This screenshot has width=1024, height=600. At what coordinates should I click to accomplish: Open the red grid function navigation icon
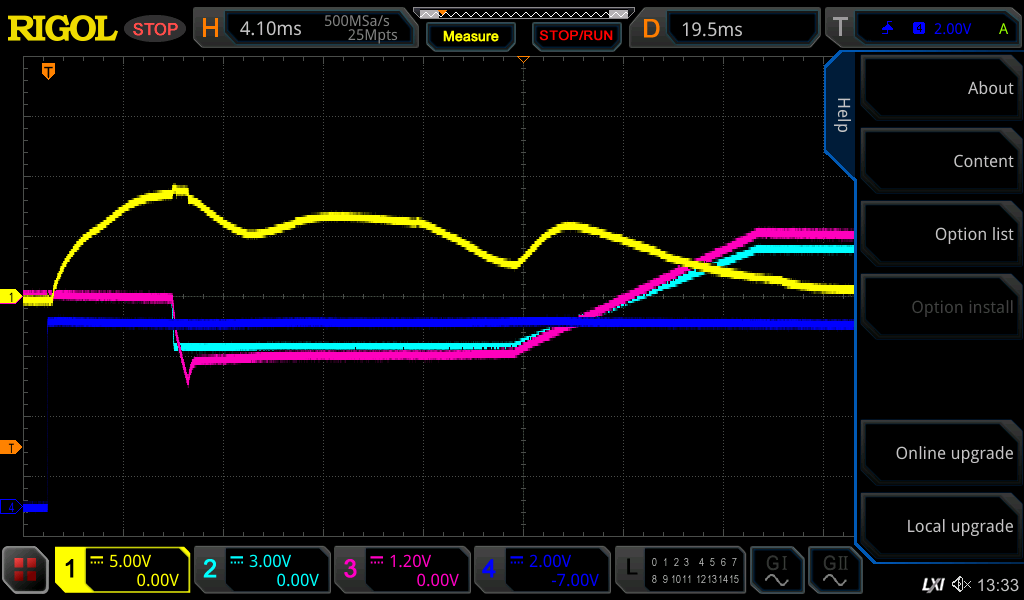pos(25,570)
